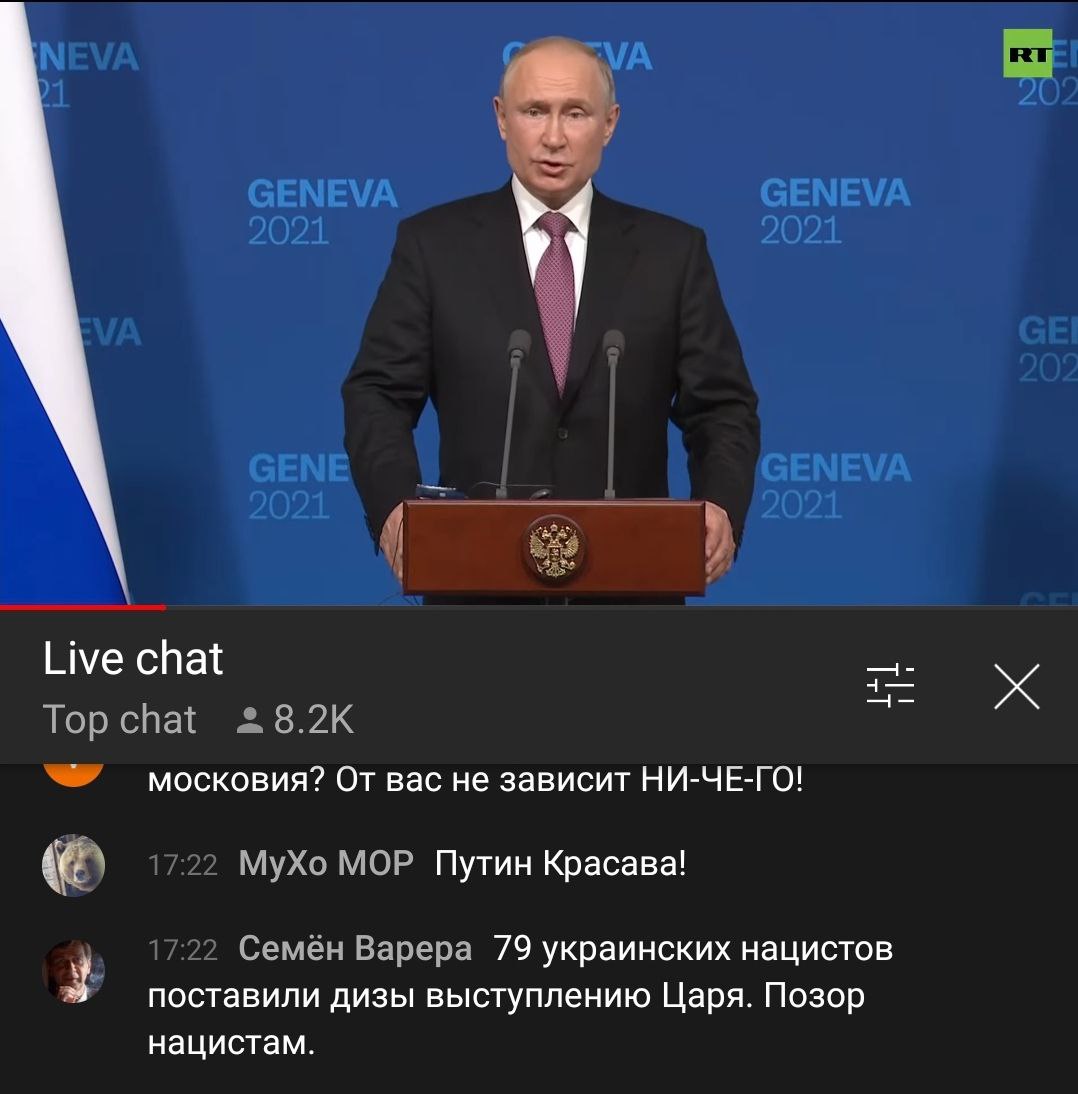The width and height of the screenshot is (1078, 1094).
Task: Open live chat filter settings icon
Action: coord(890,686)
